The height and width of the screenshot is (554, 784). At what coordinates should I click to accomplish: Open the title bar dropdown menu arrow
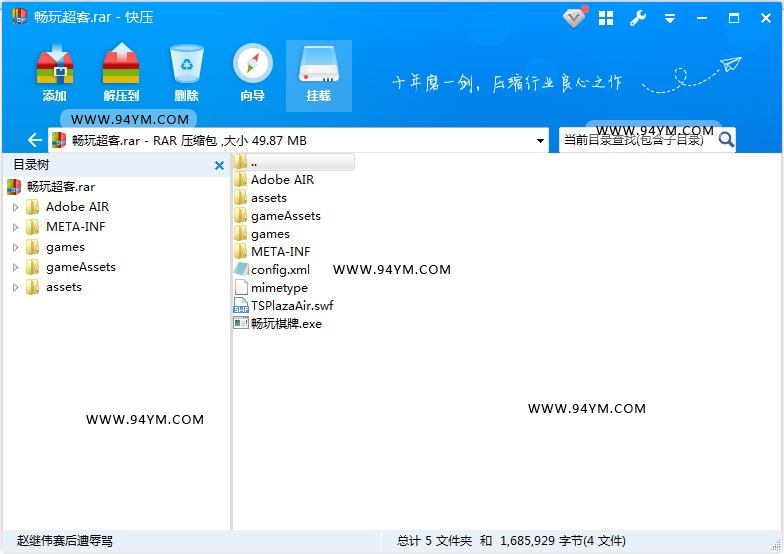pyautogui.click(x=670, y=19)
